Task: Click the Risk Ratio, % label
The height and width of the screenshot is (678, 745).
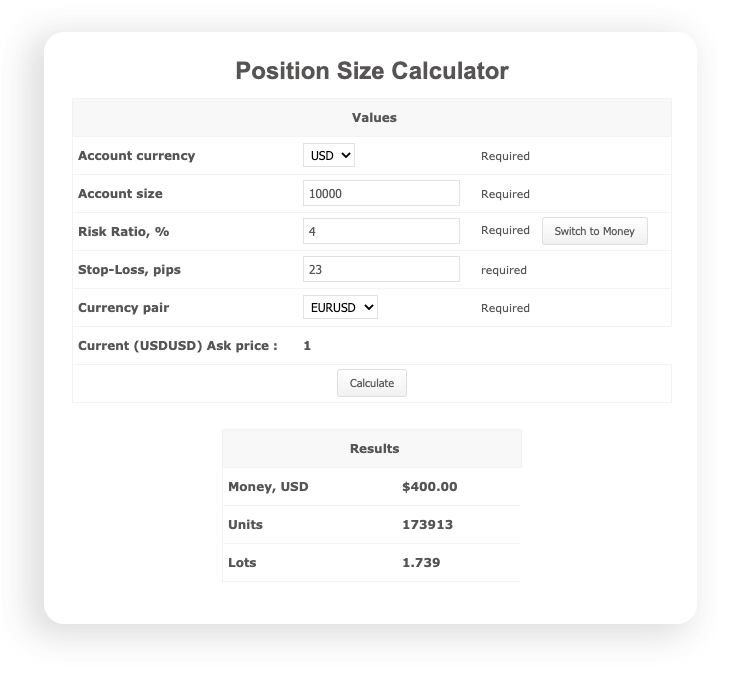Action: [x=124, y=232]
